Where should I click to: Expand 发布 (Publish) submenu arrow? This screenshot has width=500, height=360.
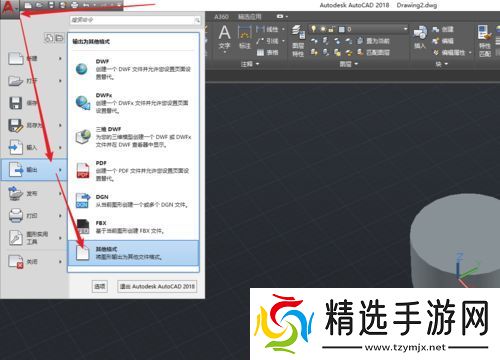coord(60,193)
